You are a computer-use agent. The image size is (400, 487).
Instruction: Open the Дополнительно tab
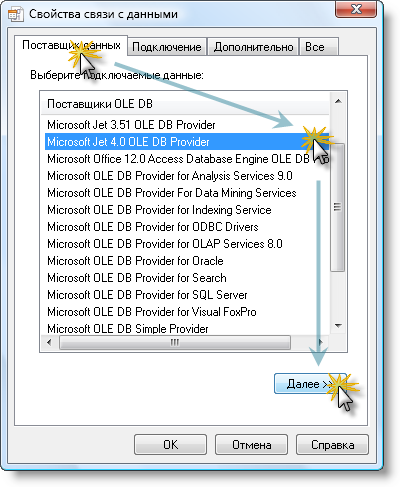tap(253, 47)
